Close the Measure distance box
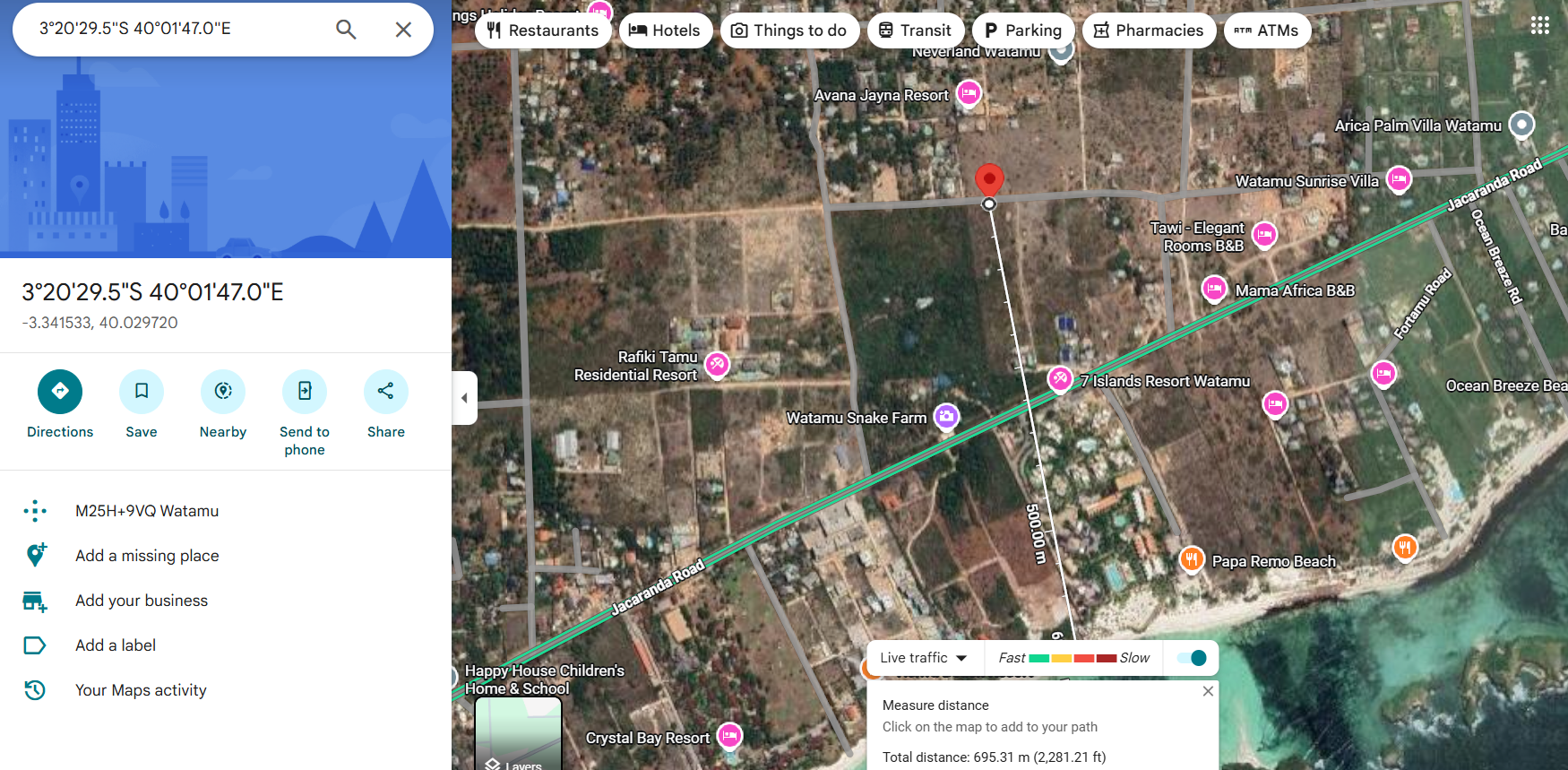The image size is (1568, 770). coord(1208,691)
